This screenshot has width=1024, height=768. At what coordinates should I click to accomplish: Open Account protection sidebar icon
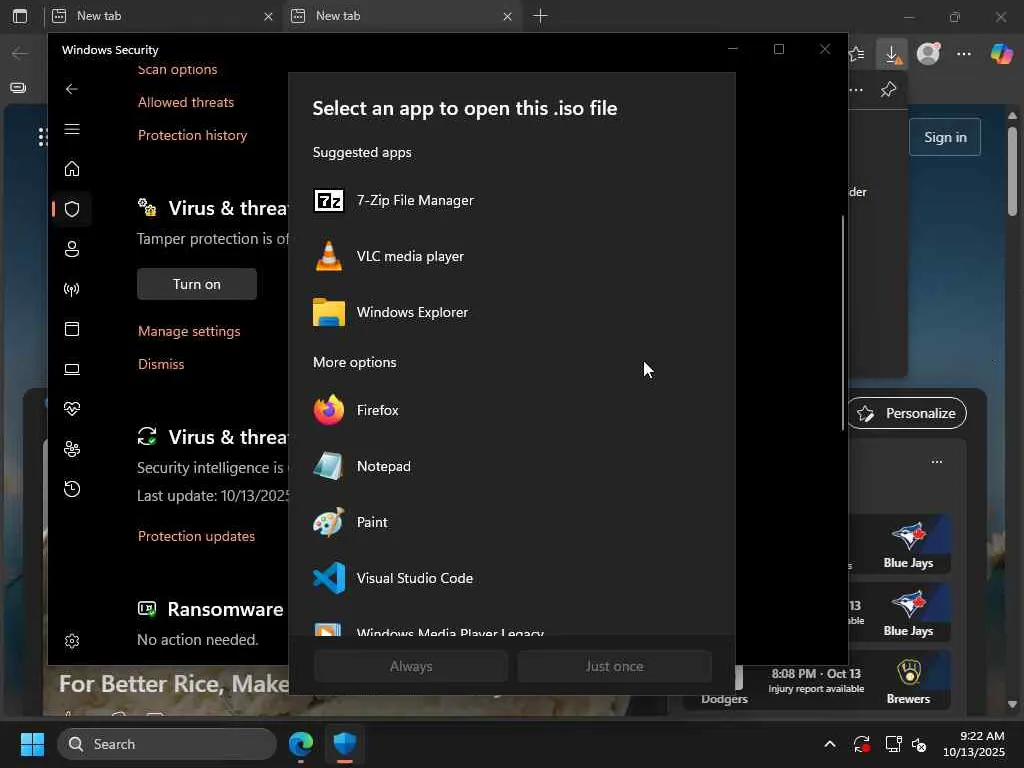coord(72,249)
